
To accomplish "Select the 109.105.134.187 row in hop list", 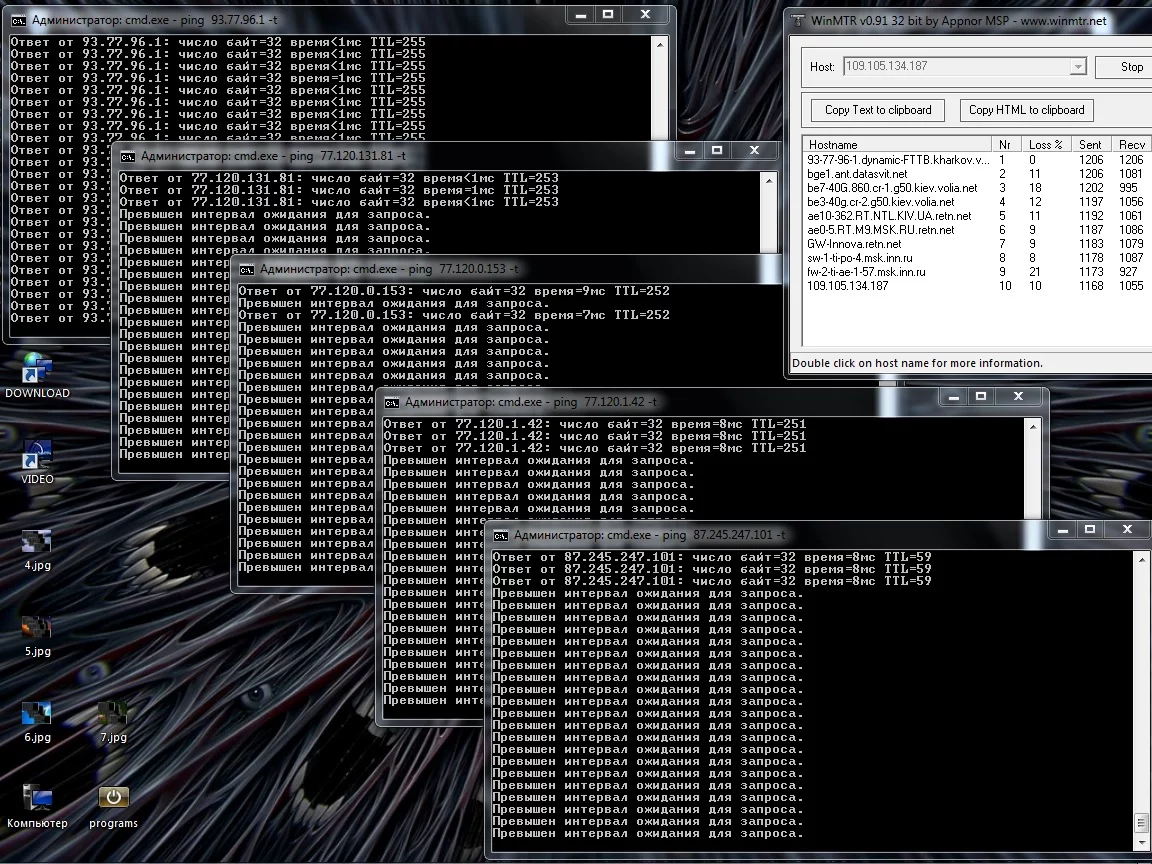I will point(976,286).
